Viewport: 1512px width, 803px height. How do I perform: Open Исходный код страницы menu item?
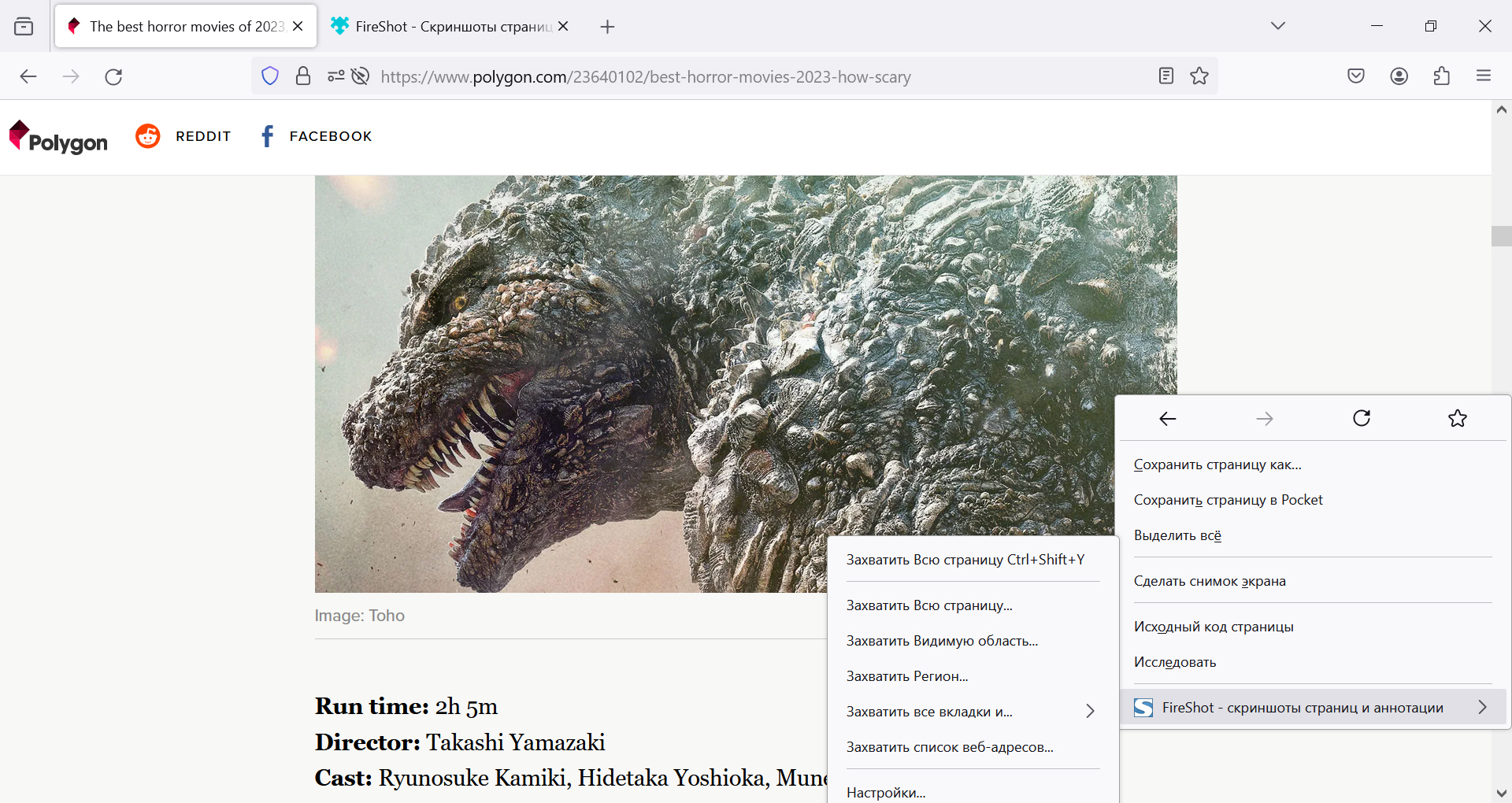click(x=1313, y=627)
